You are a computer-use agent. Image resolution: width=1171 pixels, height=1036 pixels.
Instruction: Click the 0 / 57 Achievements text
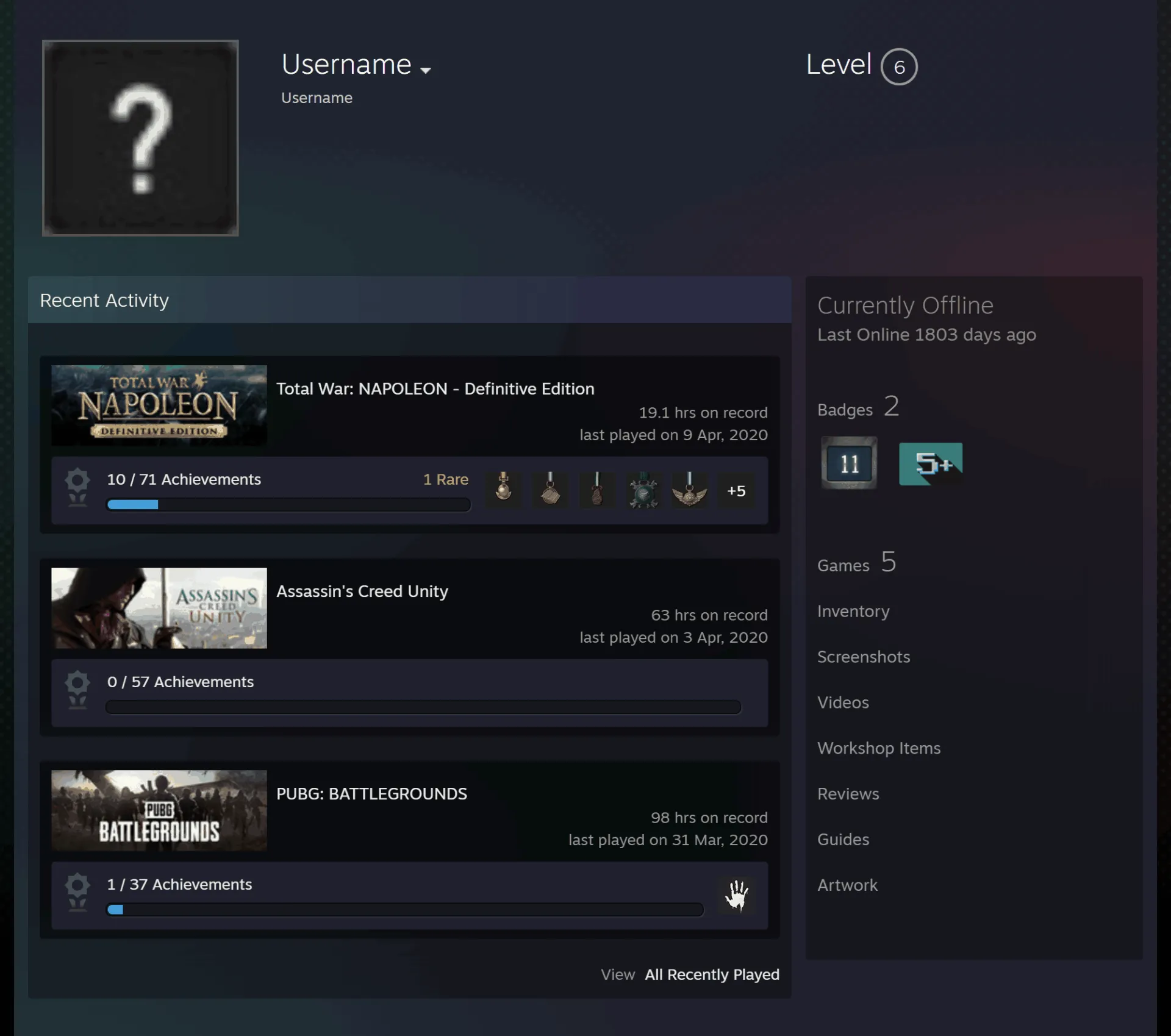point(181,682)
